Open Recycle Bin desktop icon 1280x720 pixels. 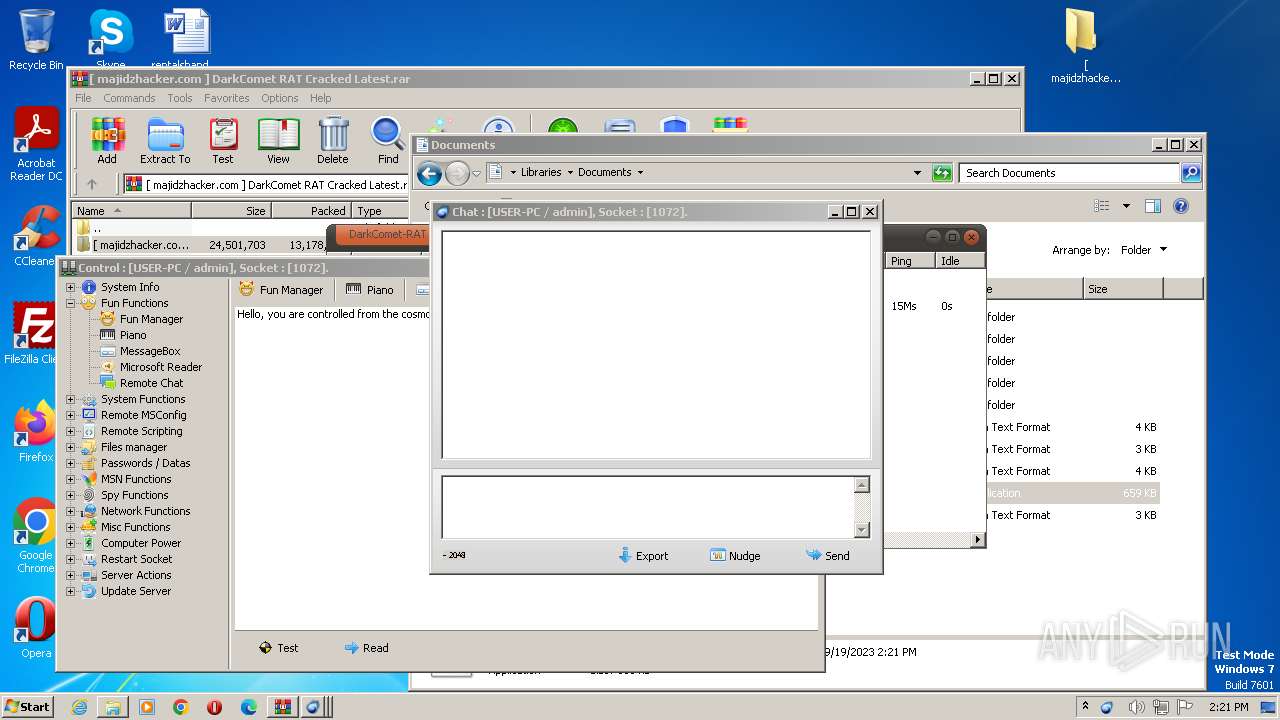tap(36, 40)
